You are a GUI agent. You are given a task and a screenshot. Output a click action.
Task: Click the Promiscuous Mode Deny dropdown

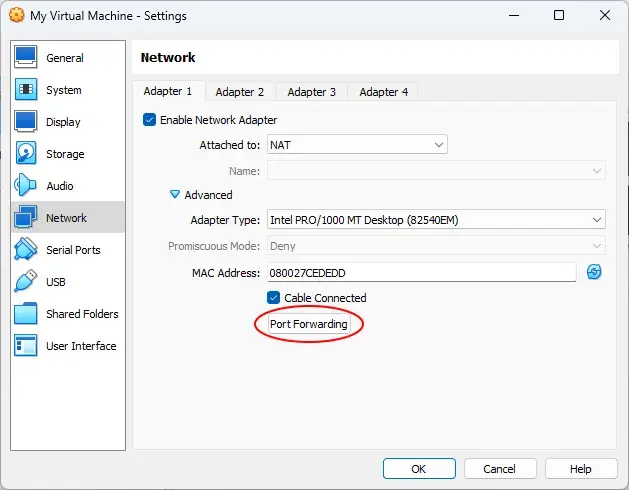(436, 246)
